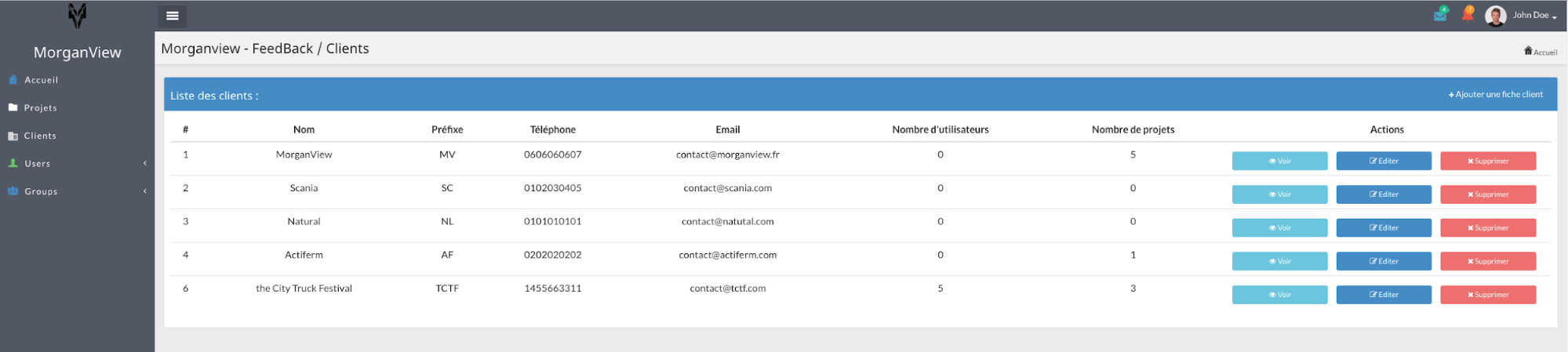Viewport: 1568px width, 352px height.
Task: Click the Clients building icon in sidebar
Action: point(13,136)
